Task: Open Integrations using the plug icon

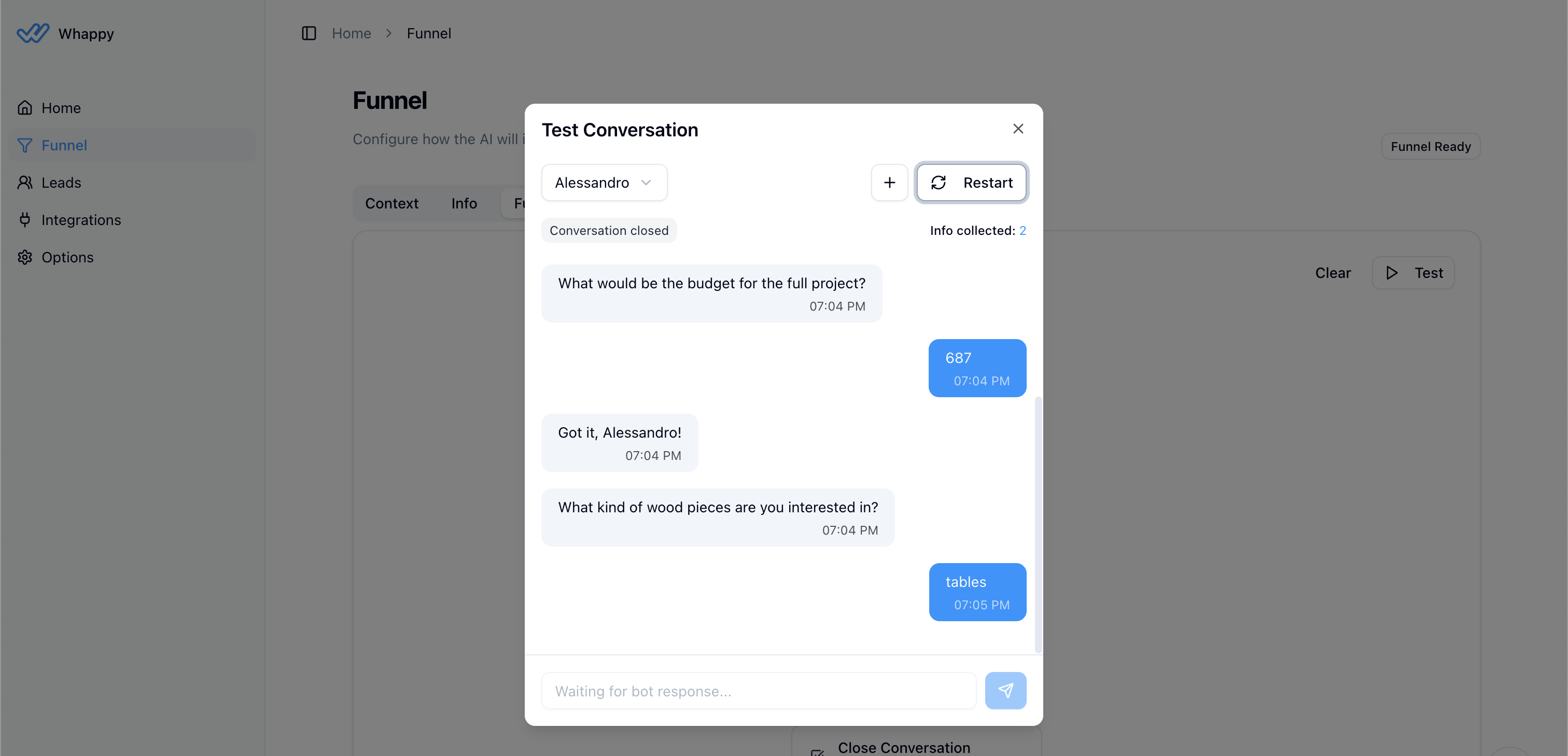Action: coord(24,219)
